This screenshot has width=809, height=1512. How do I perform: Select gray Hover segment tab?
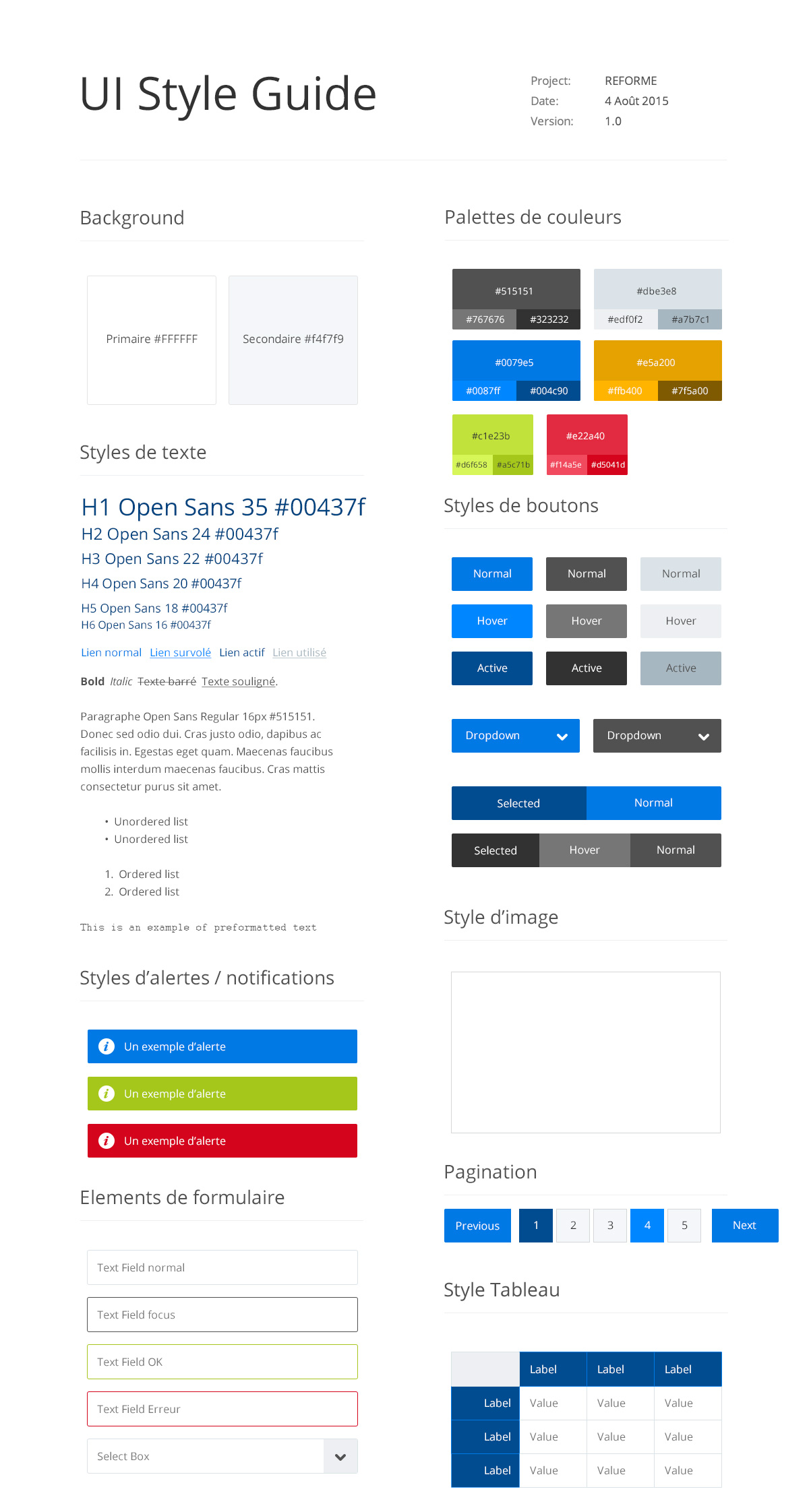pyautogui.click(x=585, y=850)
